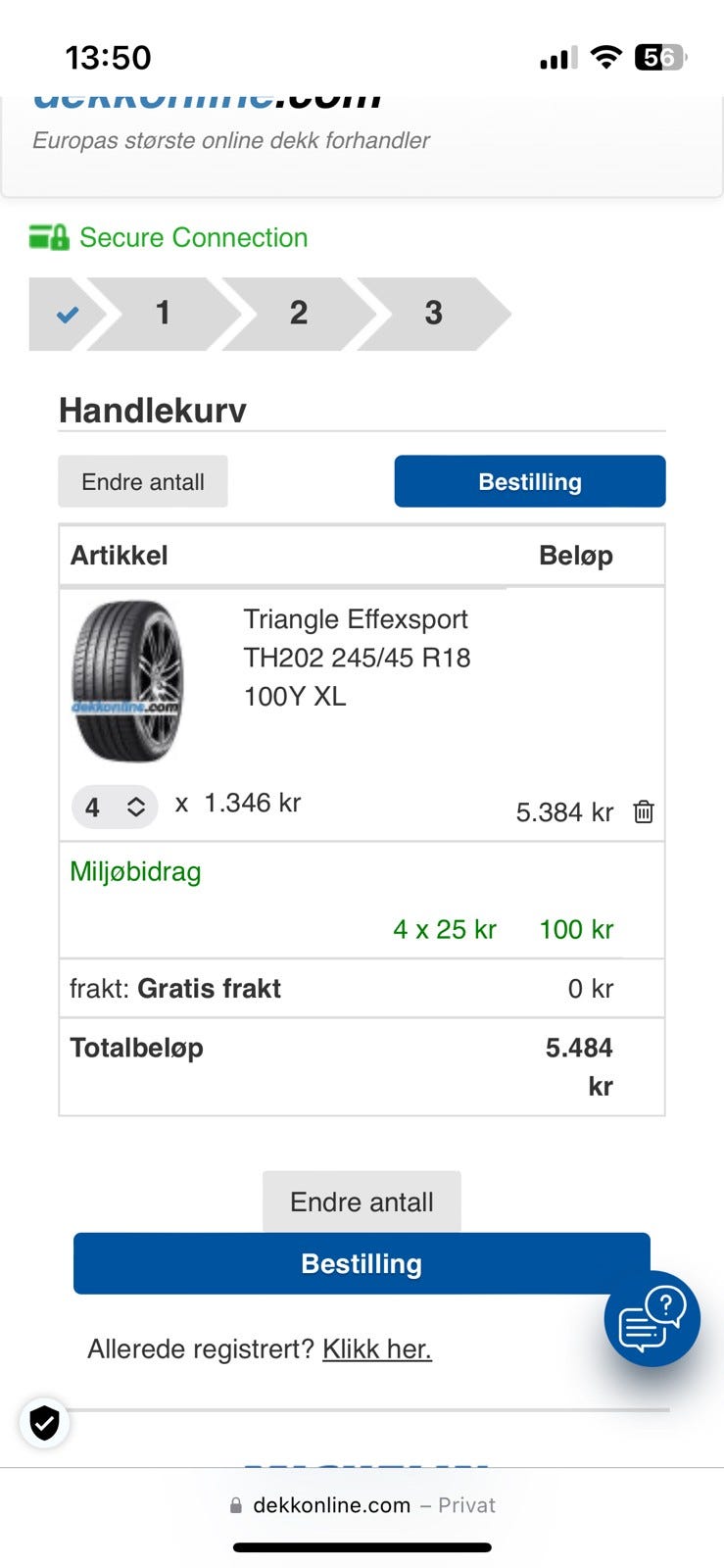724x1568 pixels.
Task: Open the tire quantity selector showing 4
Action: click(x=114, y=807)
